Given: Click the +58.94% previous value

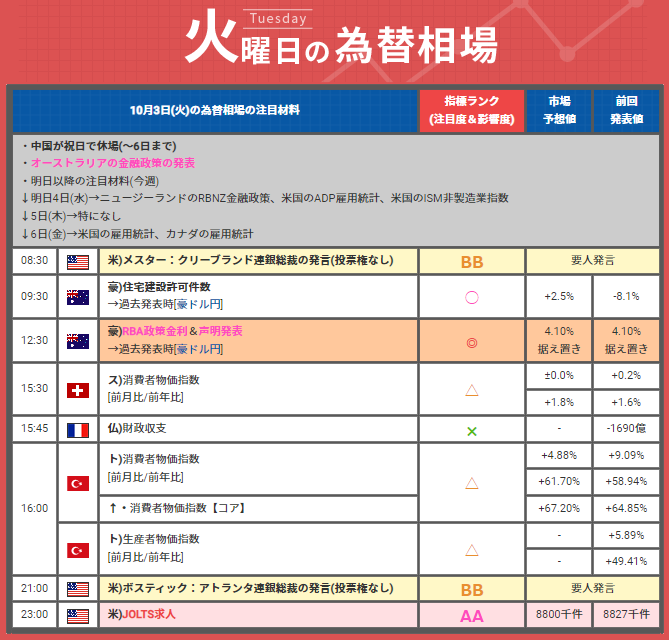Looking at the screenshot, I should [626, 482].
